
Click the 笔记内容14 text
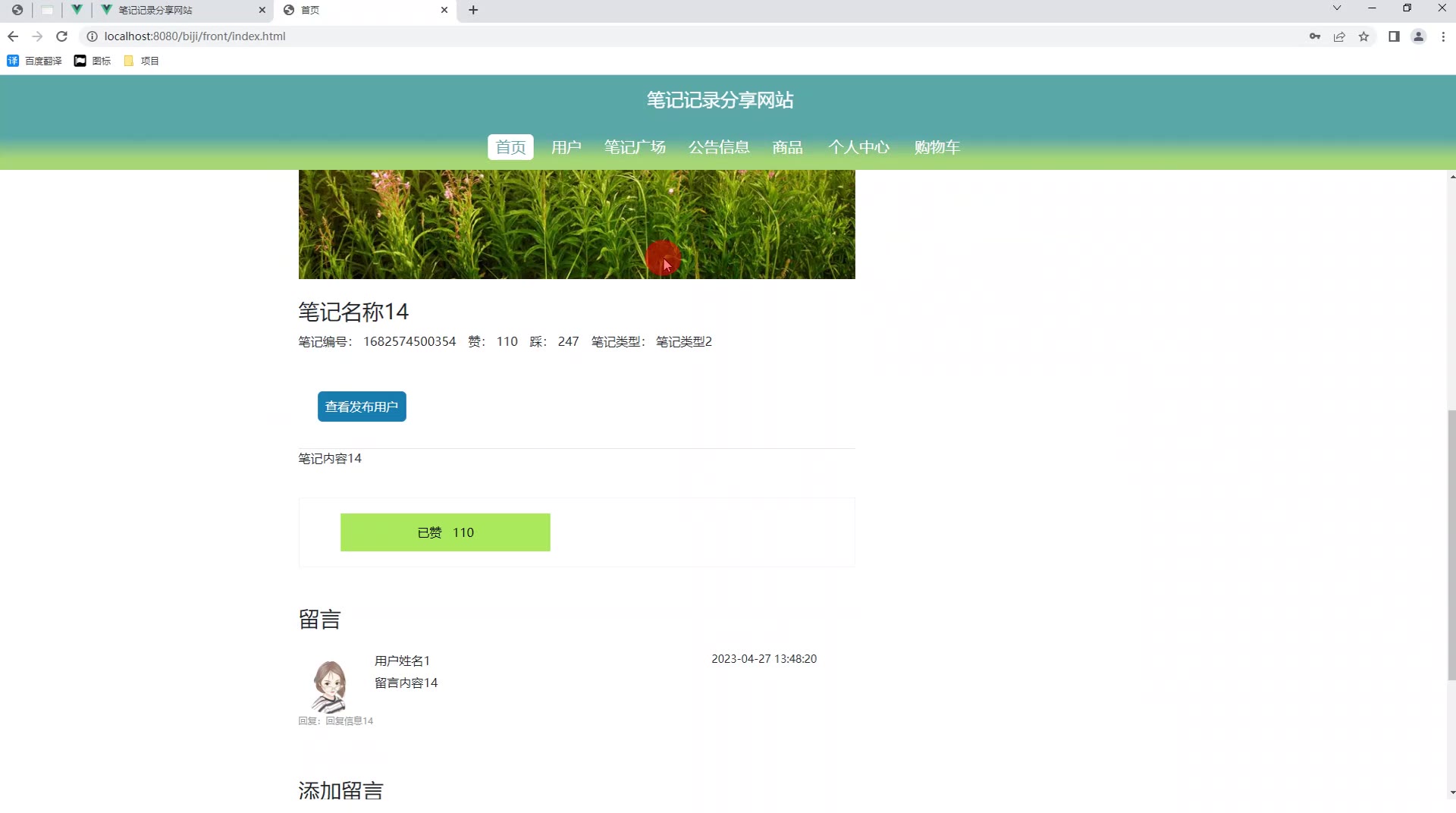[x=330, y=459]
